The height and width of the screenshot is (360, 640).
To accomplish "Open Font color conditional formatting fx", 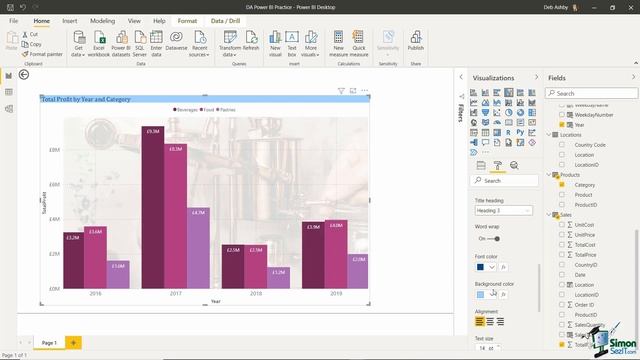I will click(x=504, y=267).
